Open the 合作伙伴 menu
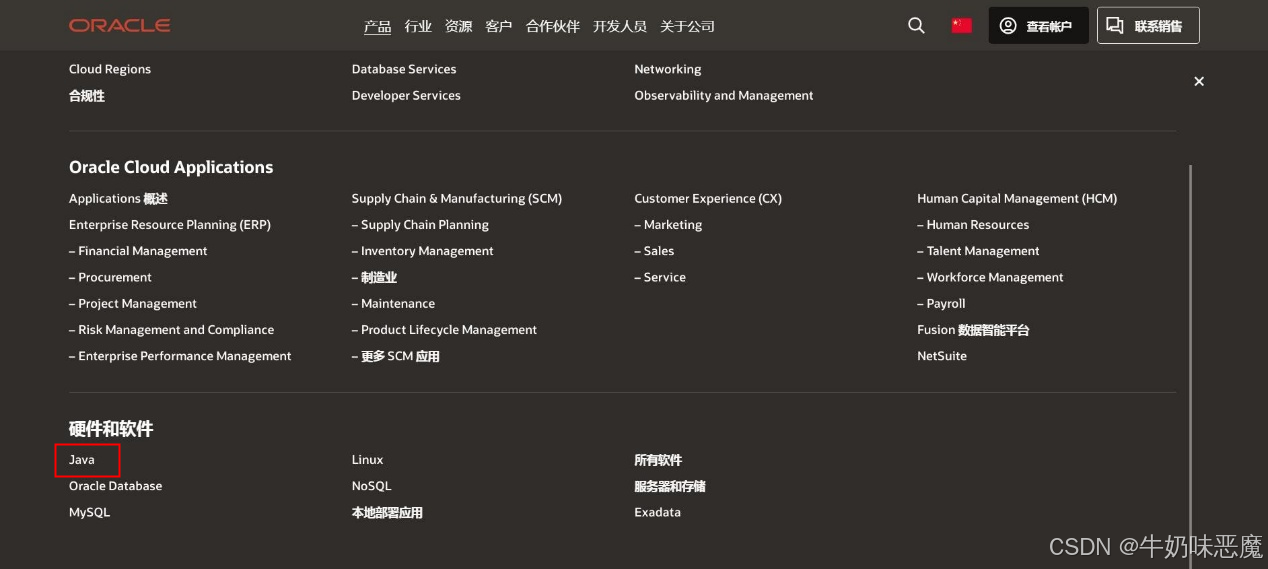The height and width of the screenshot is (569, 1268). (x=553, y=26)
